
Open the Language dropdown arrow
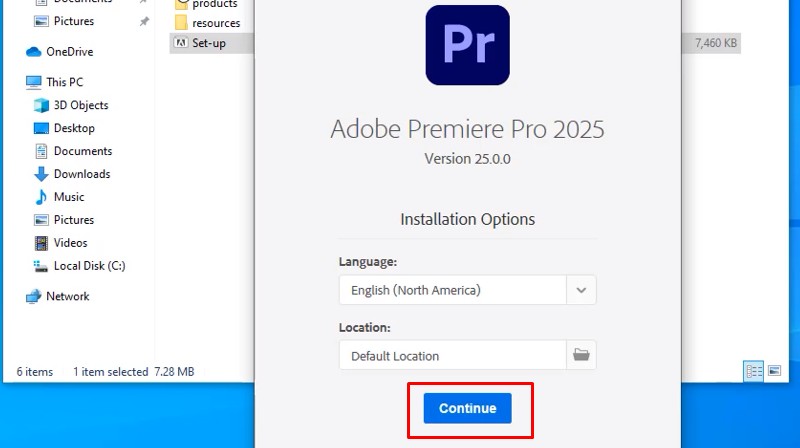point(581,290)
